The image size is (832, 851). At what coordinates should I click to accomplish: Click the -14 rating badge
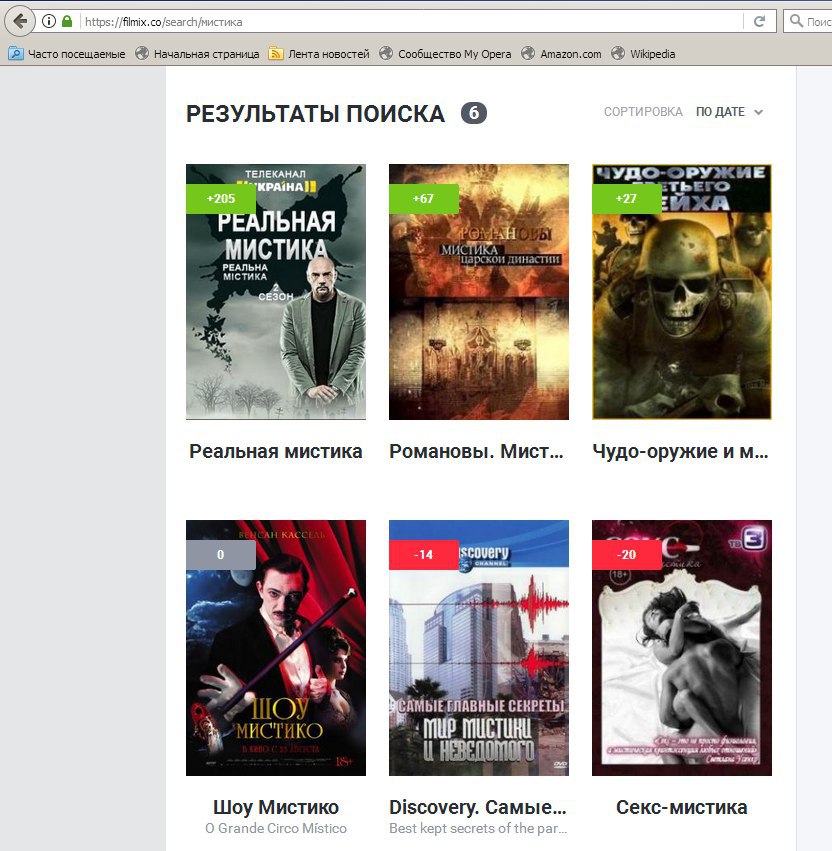click(424, 555)
